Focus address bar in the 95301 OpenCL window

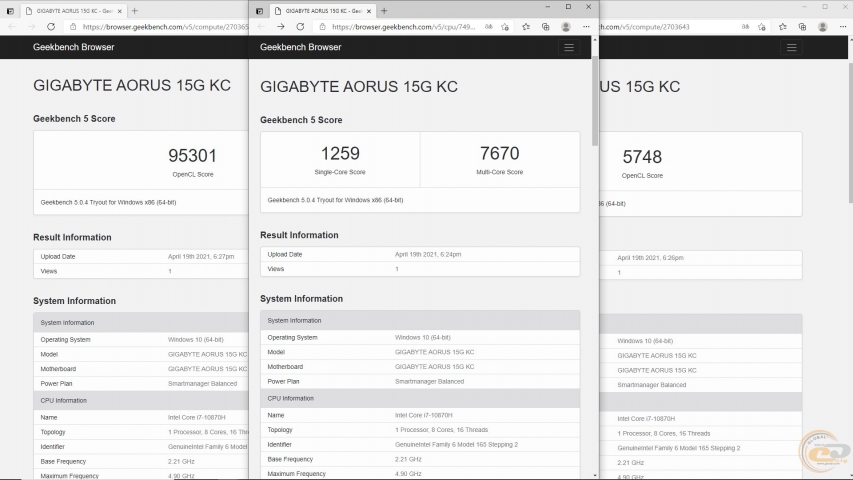click(165, 27)
